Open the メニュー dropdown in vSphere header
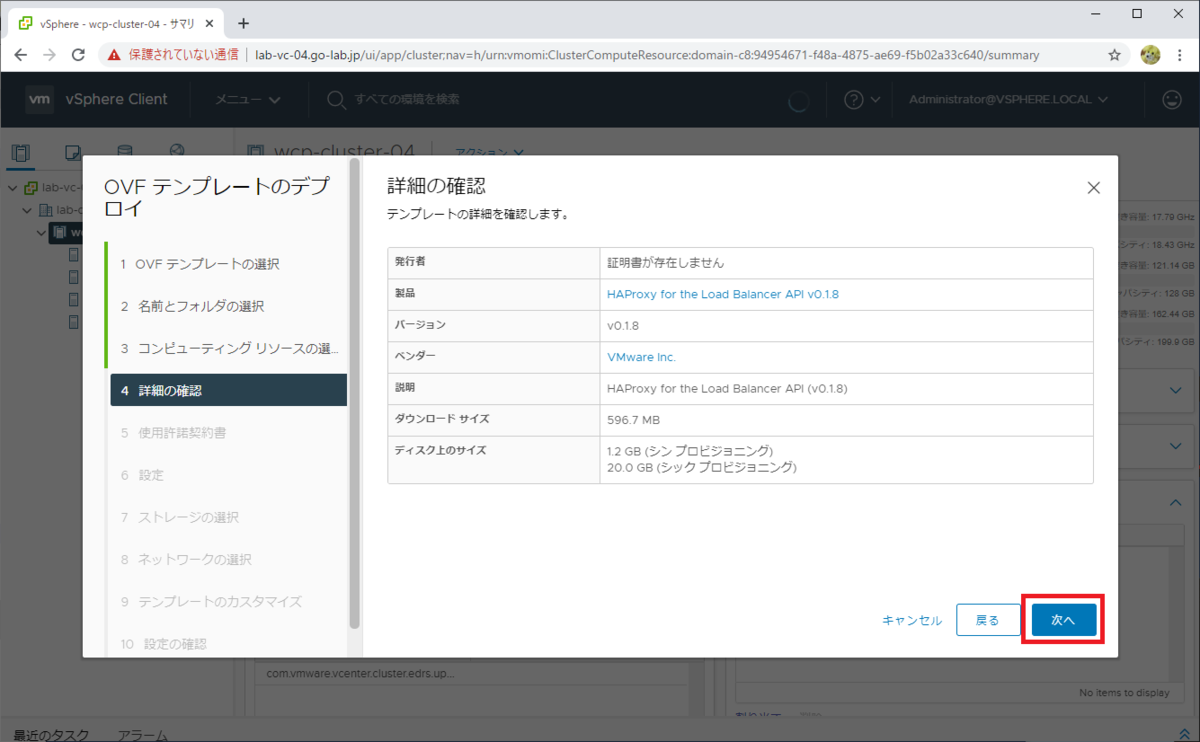This screenshot has height=742, width=1200. (249, 99)
